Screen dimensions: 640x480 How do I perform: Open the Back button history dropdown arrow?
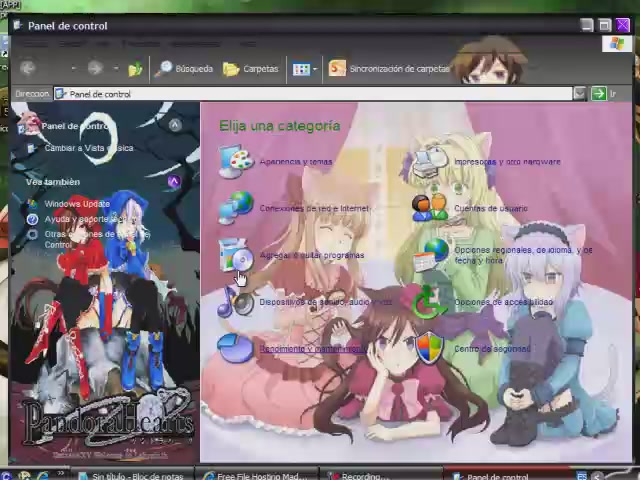coord(73,69)
